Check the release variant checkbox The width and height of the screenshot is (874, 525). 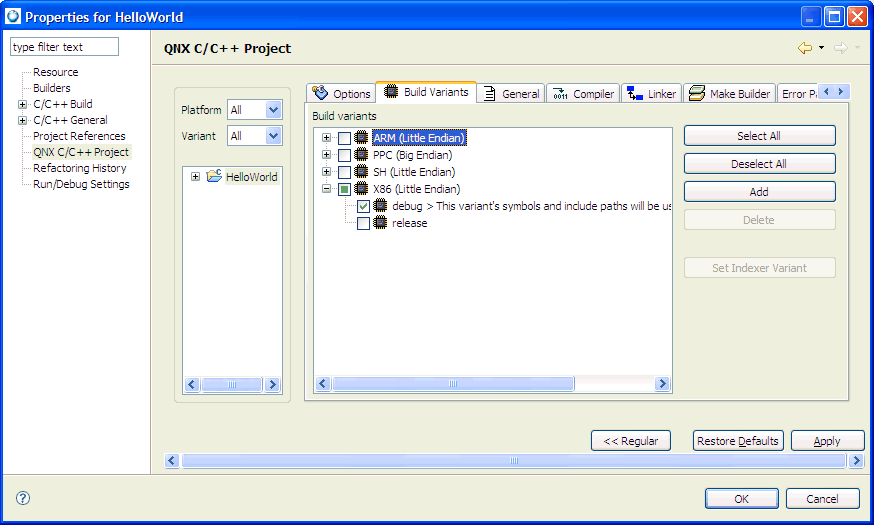coord(363,223)
